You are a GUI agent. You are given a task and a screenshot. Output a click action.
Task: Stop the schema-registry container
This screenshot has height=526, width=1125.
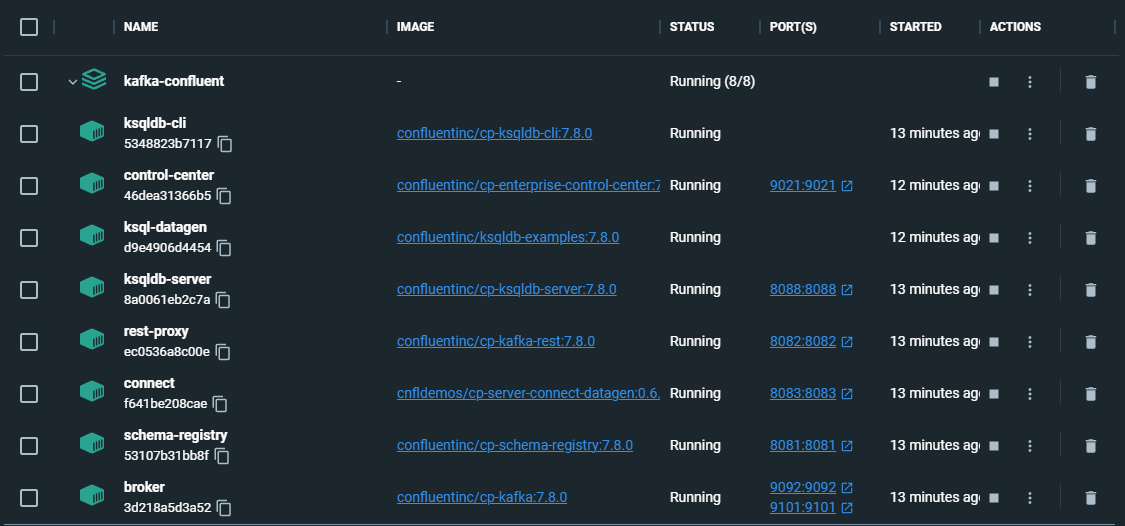[x=994, y=446]
